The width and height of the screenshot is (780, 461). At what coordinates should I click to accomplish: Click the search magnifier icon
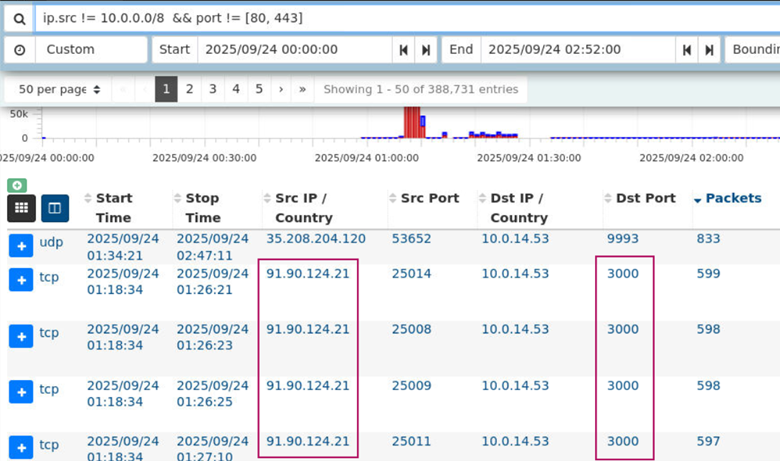19,18
